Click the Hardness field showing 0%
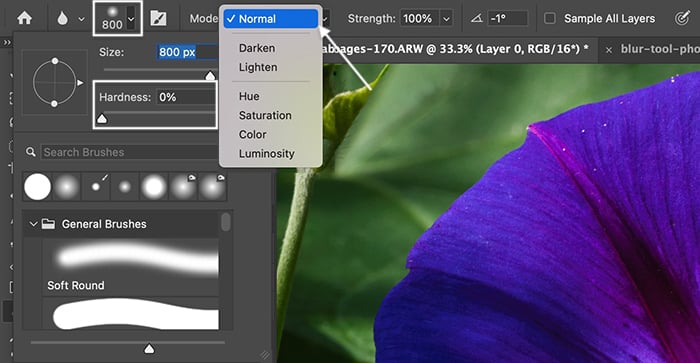The height and width of the screenshot is (363, 700). pos(185,97)
